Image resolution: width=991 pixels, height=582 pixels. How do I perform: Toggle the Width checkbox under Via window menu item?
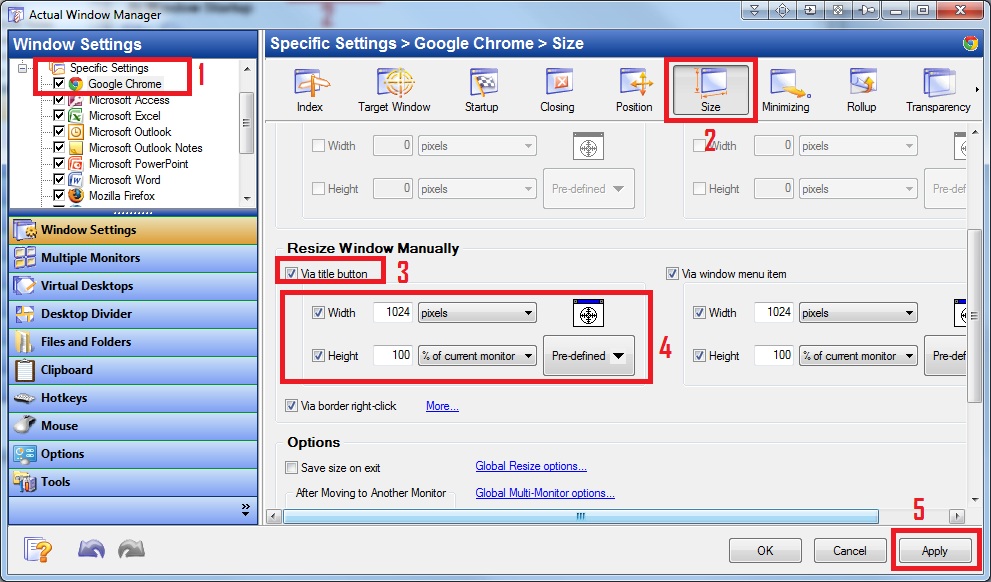pos(700,312)
